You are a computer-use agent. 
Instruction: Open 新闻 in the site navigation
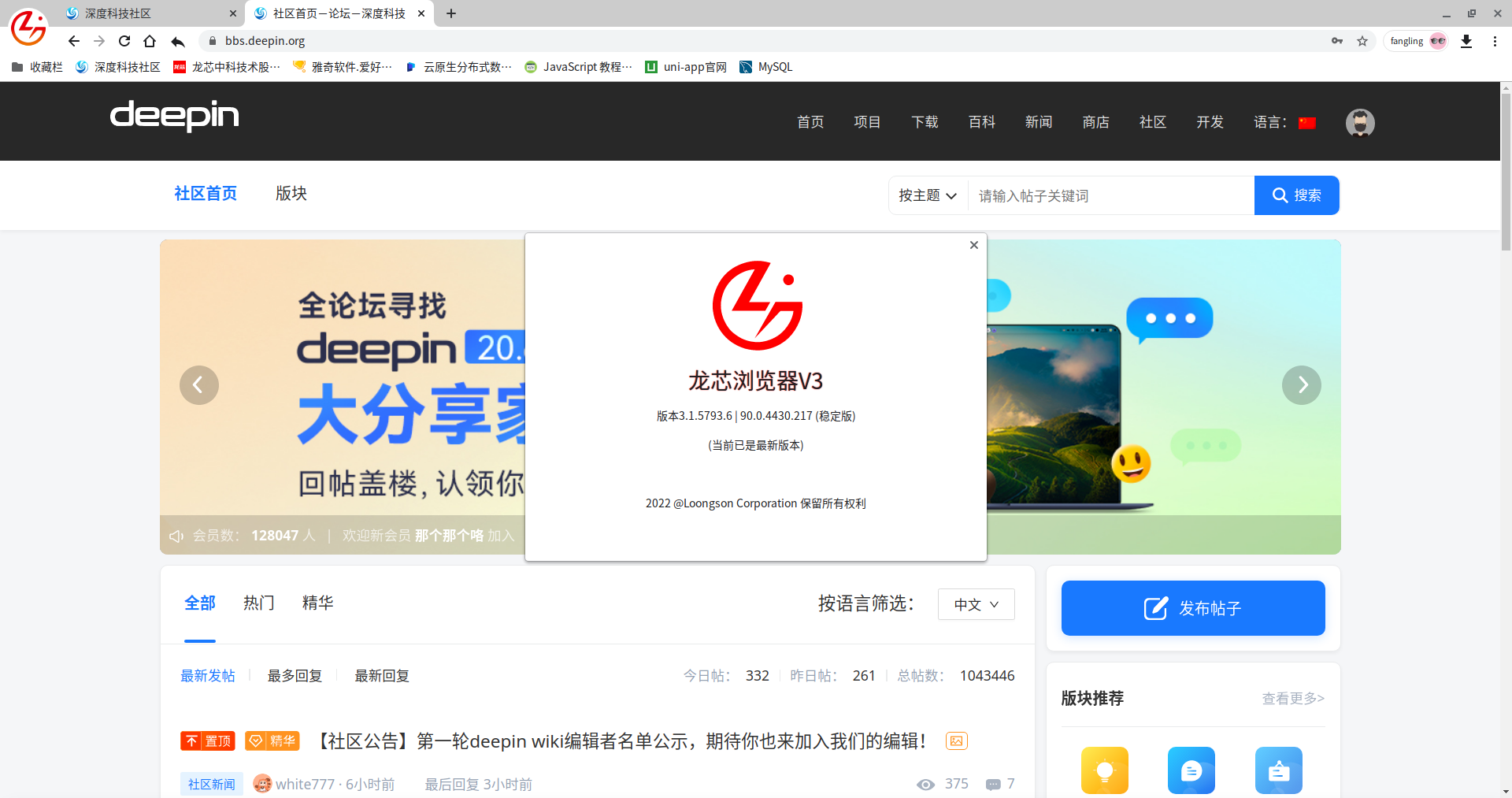click(1039, 122)
